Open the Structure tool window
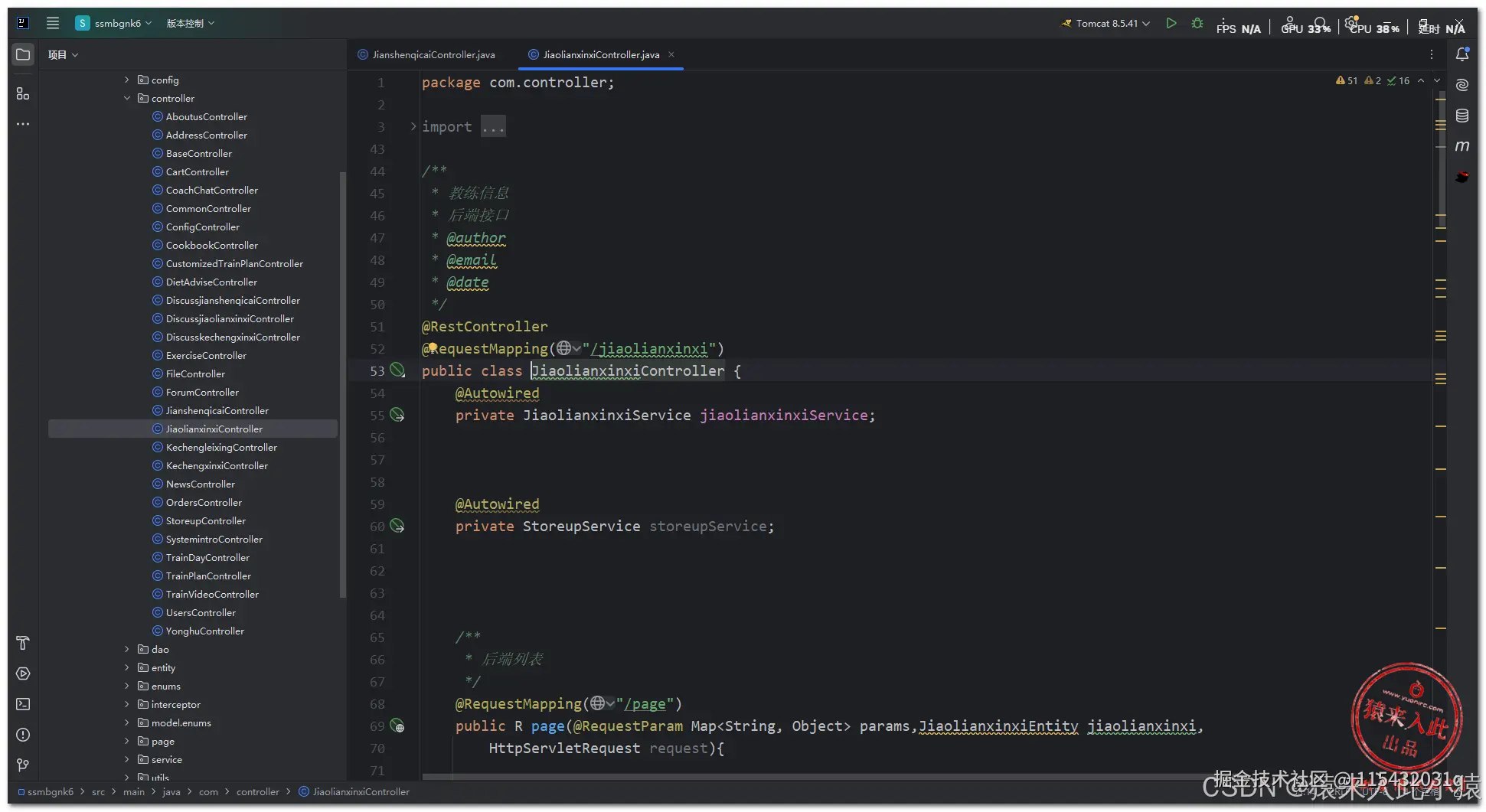1486x812 pixels. pyautogui.click(x=23, y=93)
